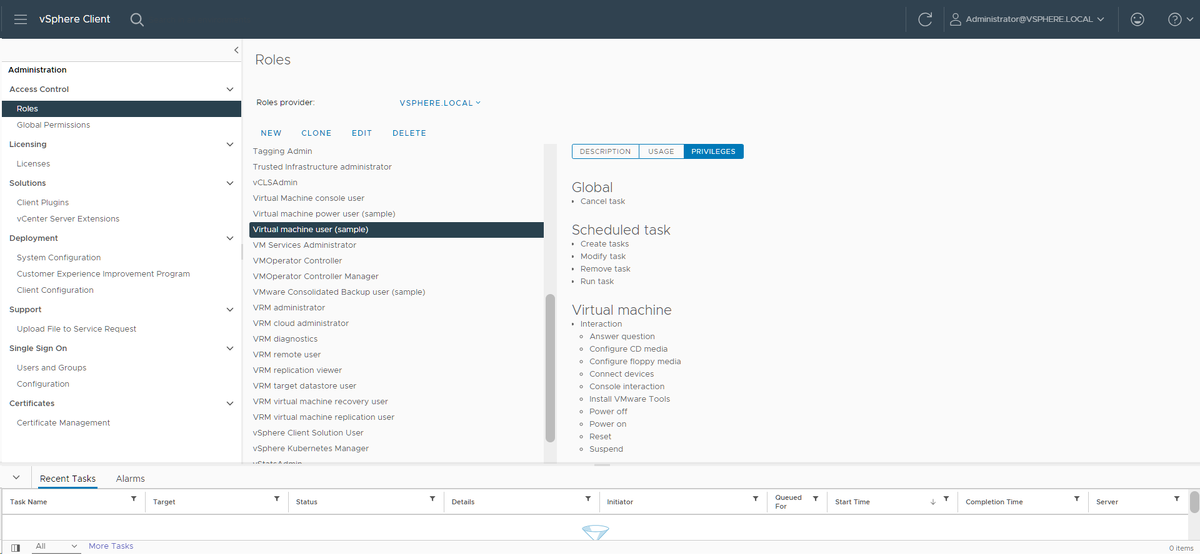The width and height of the screenshot is (1200, 555).
Task: Open vCenter Server Extensions
Action: point(68,219)
